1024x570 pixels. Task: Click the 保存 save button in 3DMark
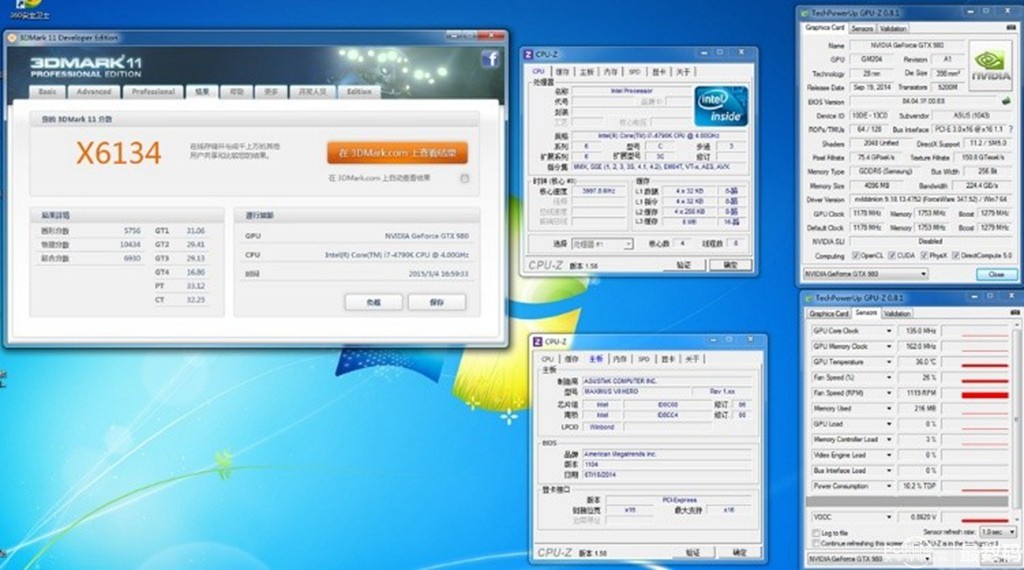pos(437,302)
